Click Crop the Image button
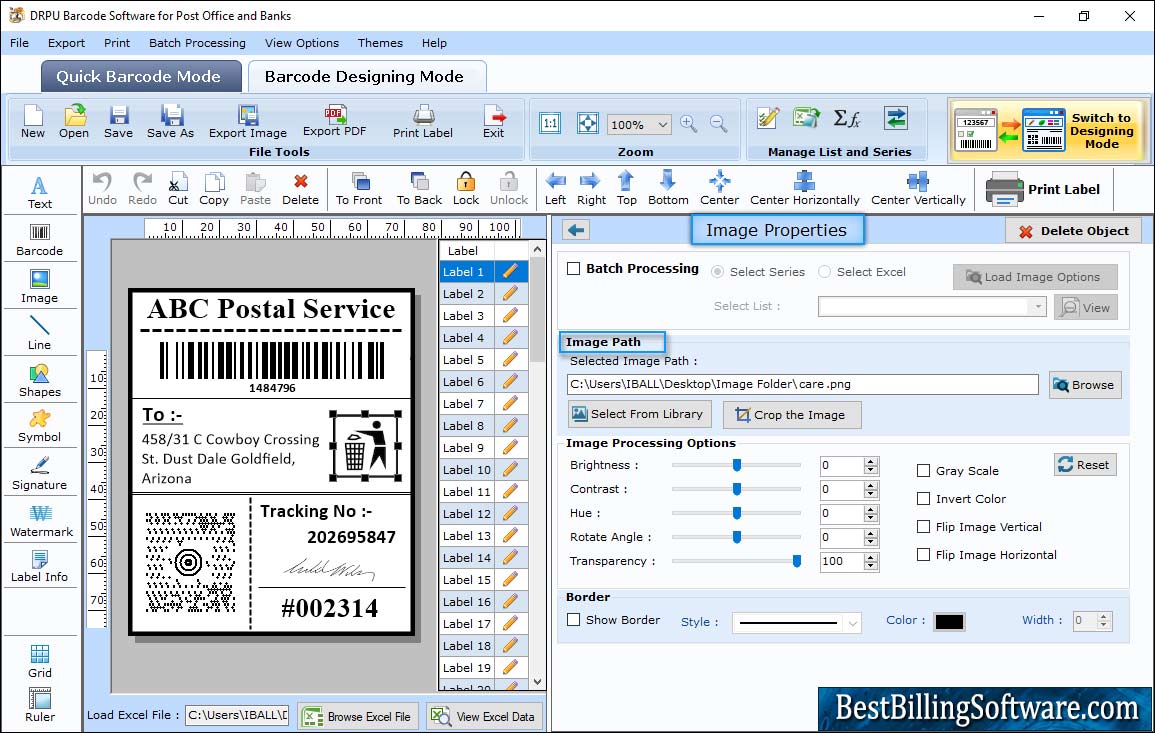 [x=792, y=415]
